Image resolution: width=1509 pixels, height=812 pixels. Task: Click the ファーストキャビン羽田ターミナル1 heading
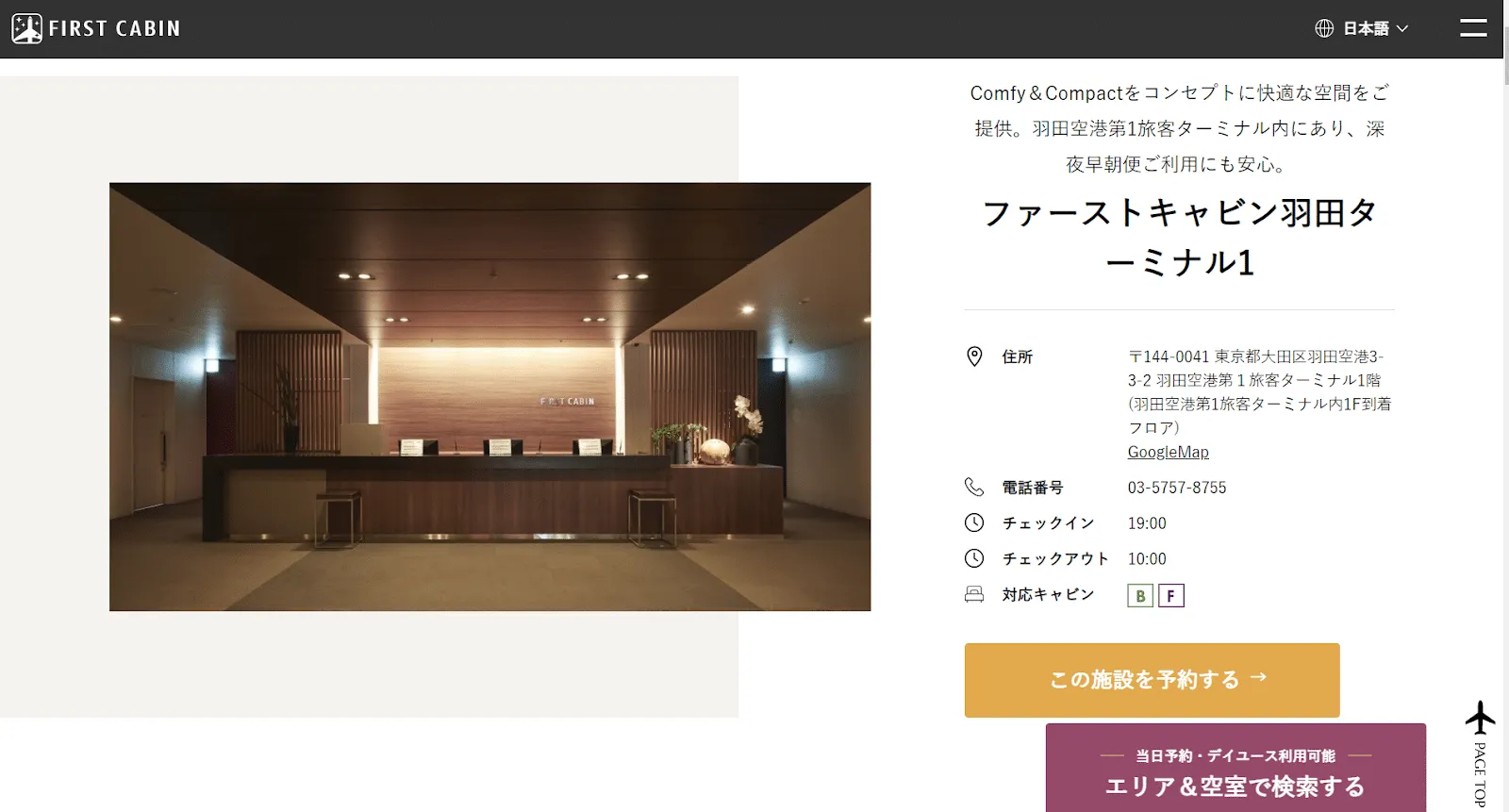point(1179,238)
